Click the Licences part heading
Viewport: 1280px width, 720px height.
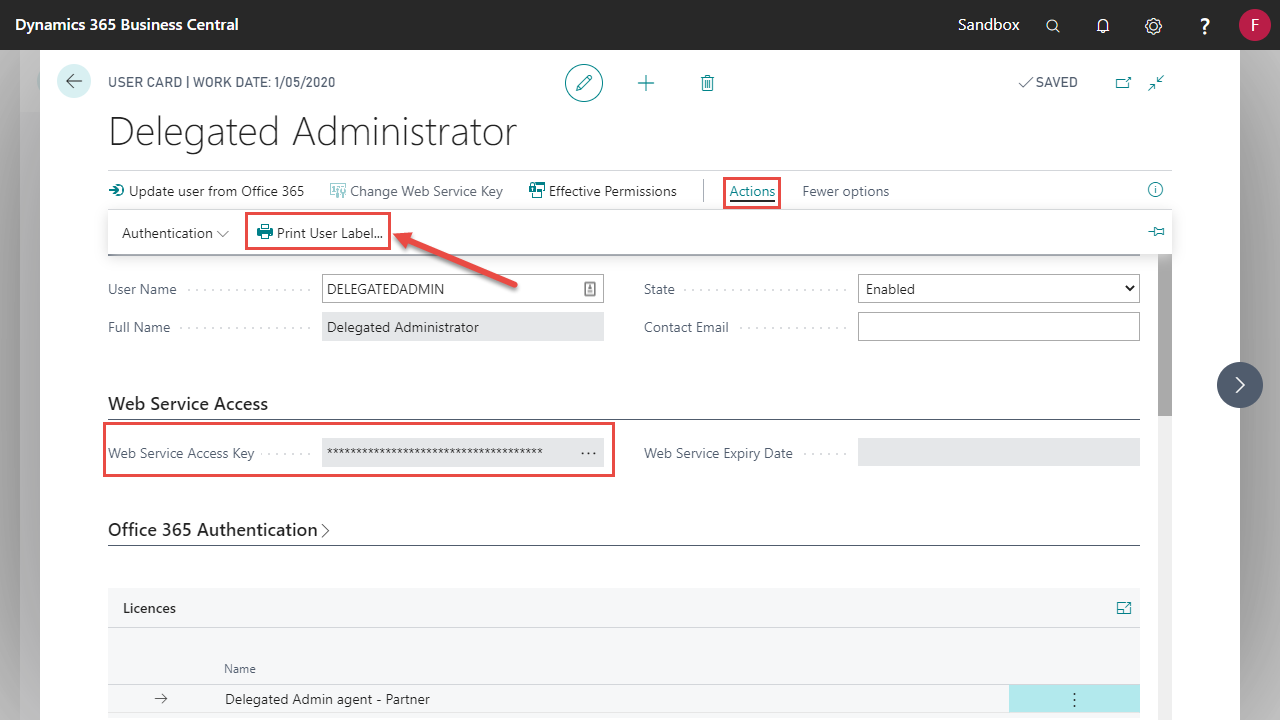(x=149, y=608)
